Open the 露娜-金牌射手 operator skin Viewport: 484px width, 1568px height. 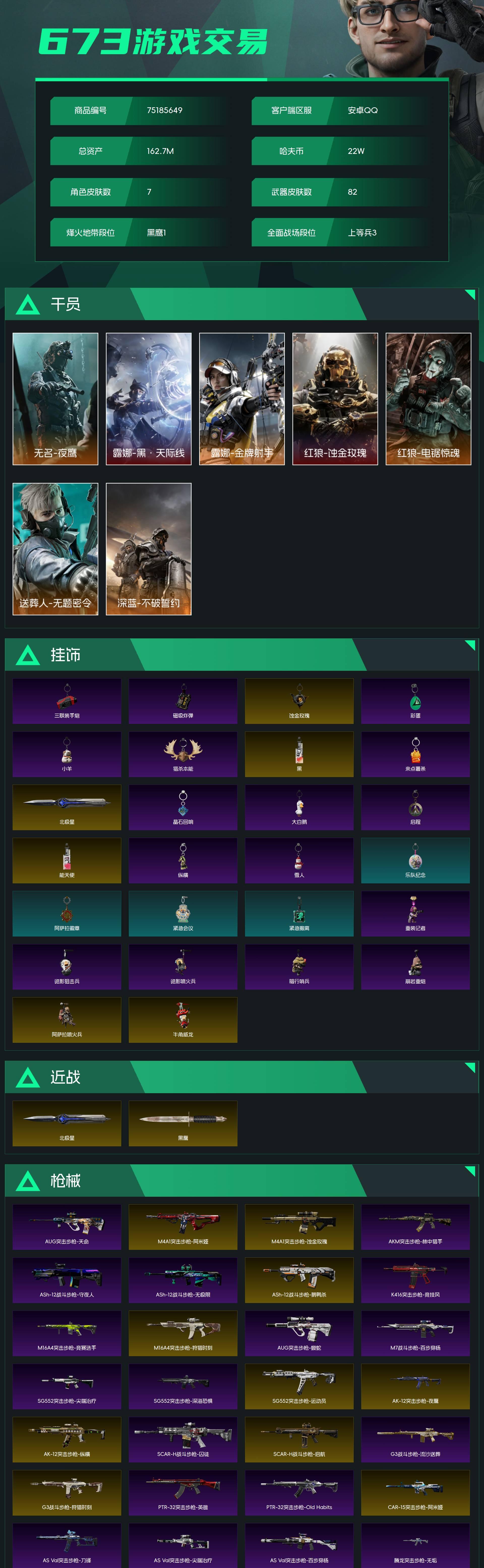[x=242, y=399]
